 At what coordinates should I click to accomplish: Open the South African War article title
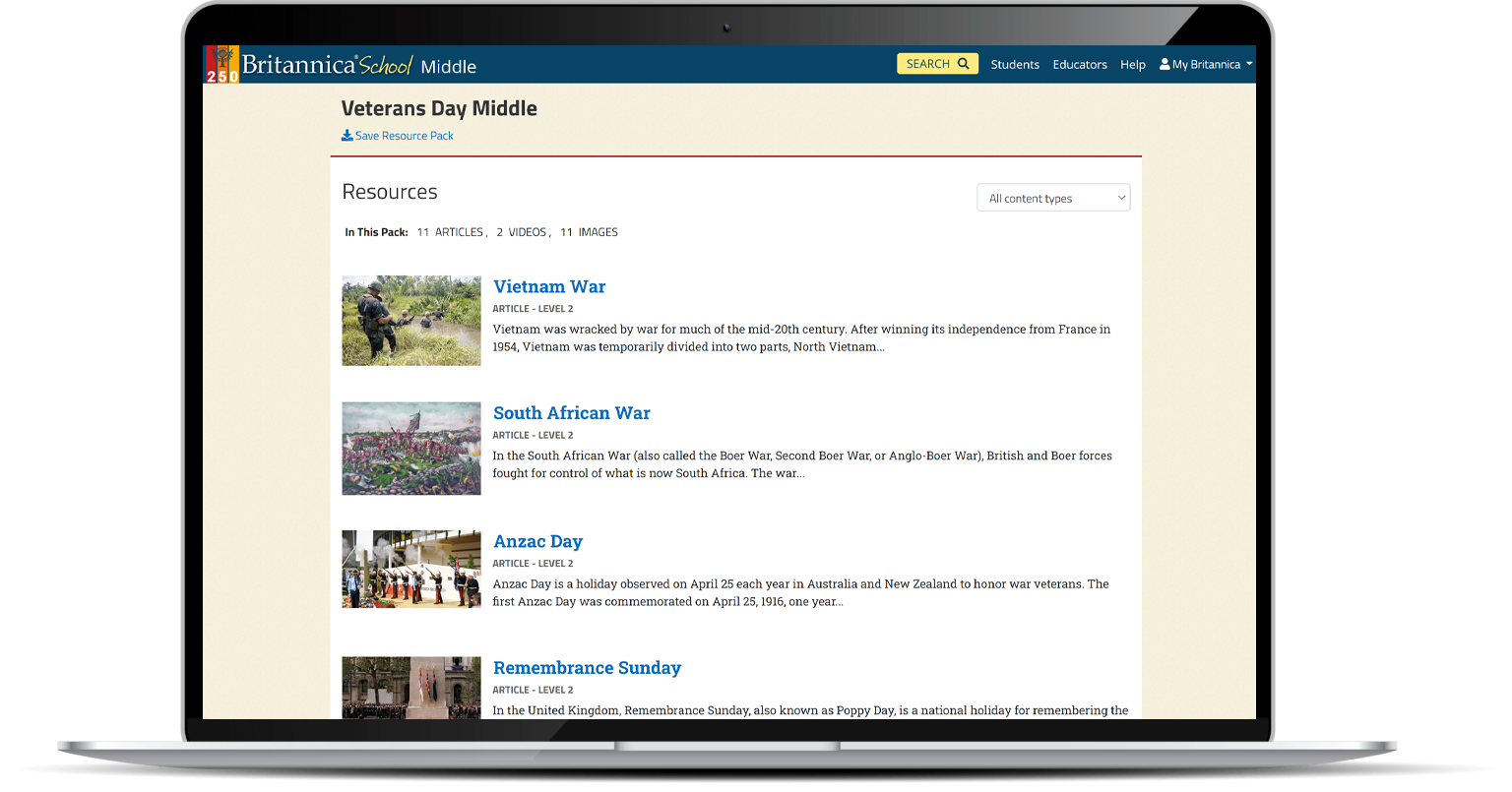pyautogui.click(x=572, y=413)
